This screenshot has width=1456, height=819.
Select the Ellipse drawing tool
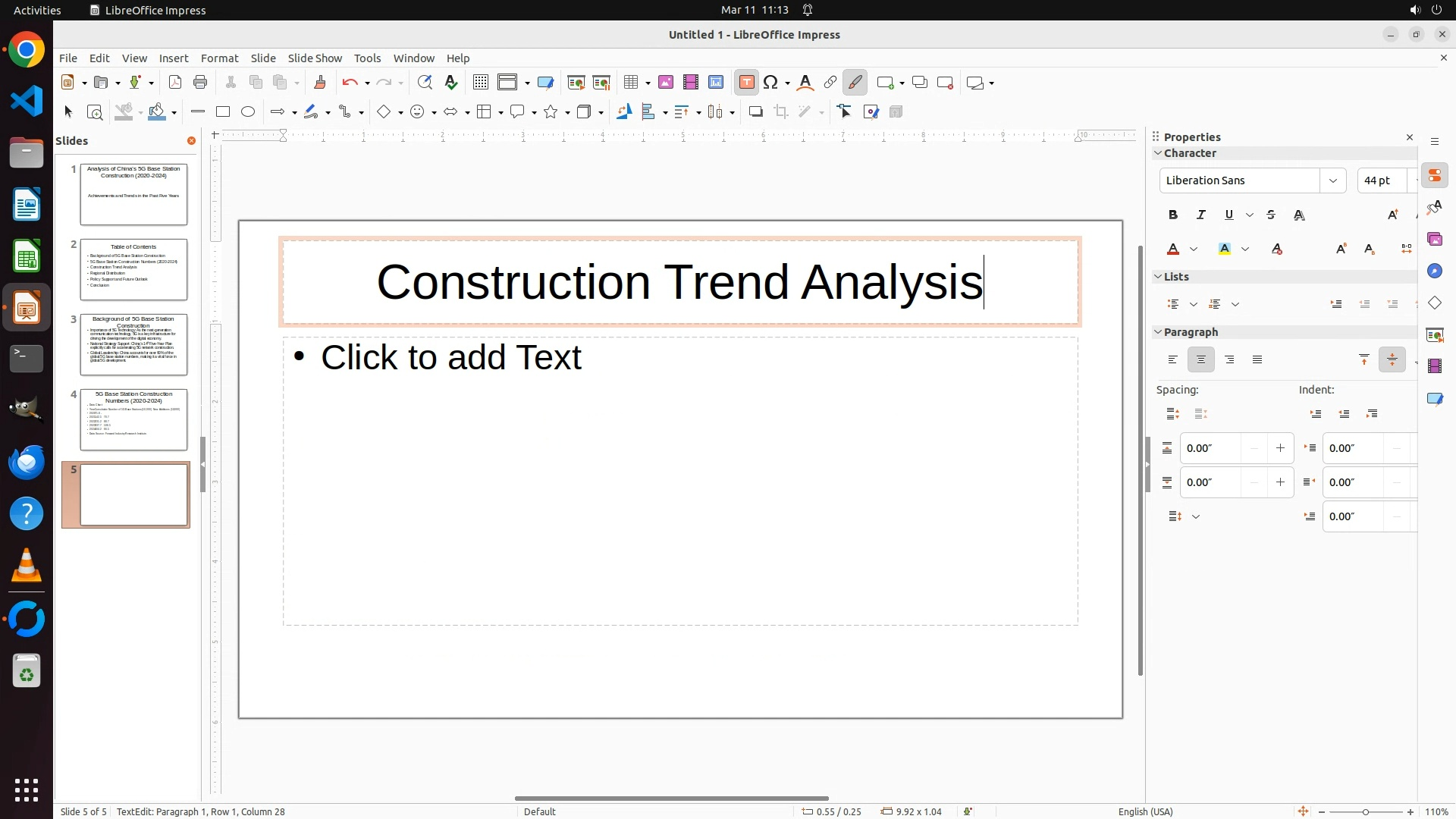tap(248, 112)
